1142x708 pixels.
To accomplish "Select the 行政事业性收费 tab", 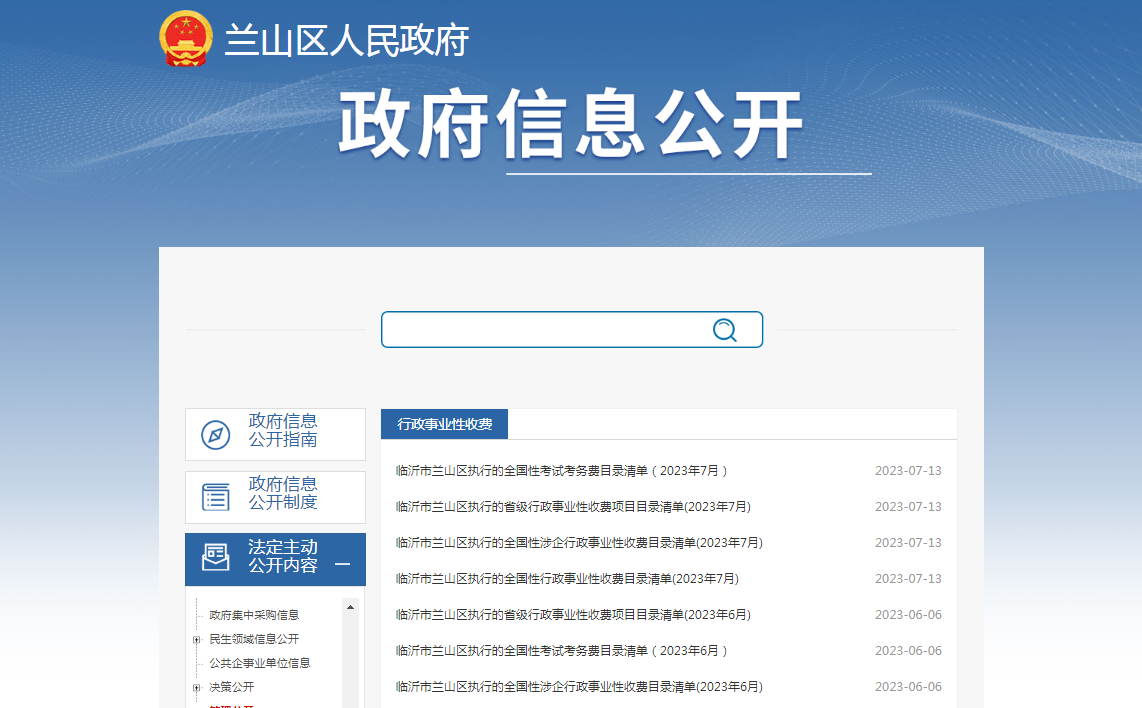I will tap(444, 424).
